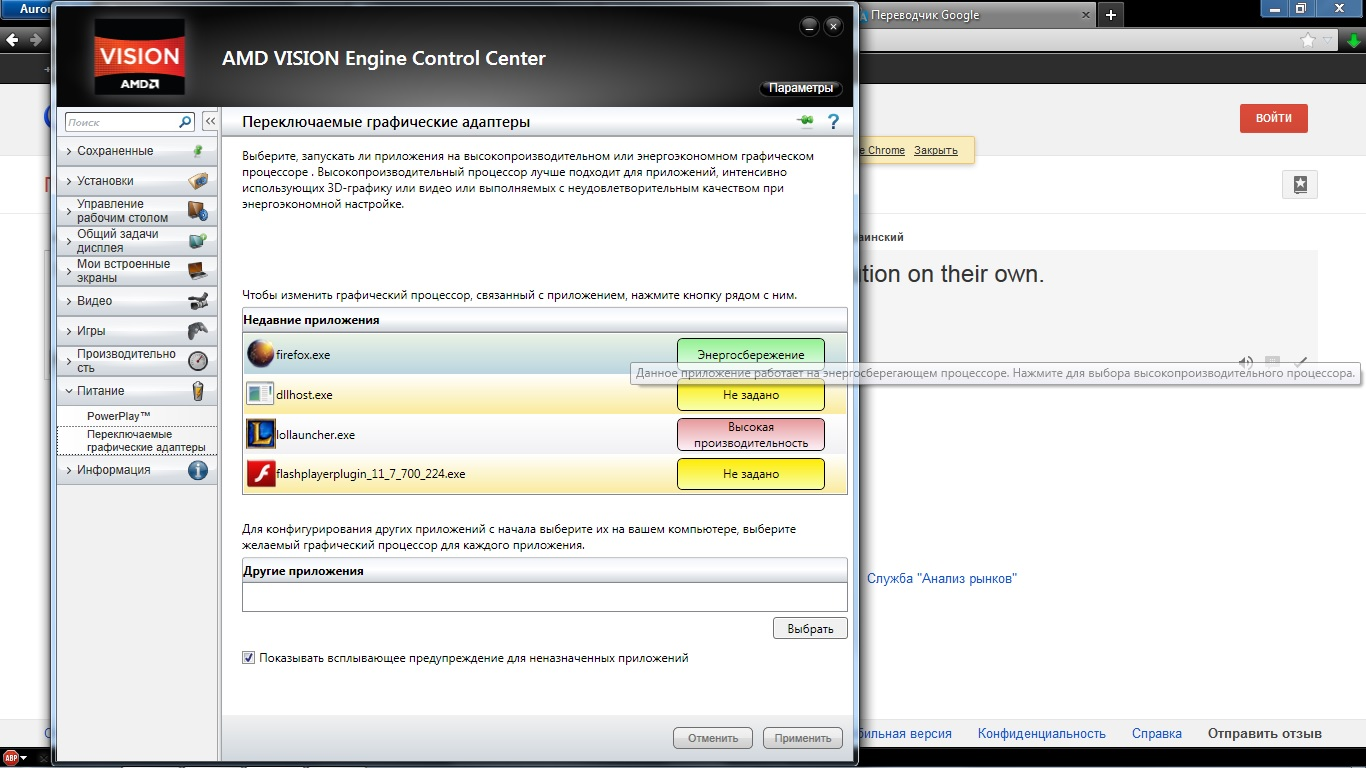Toggle flashplayerplugin Не задано button
Screen dimensions: 1366x768
tap(750, 474)
